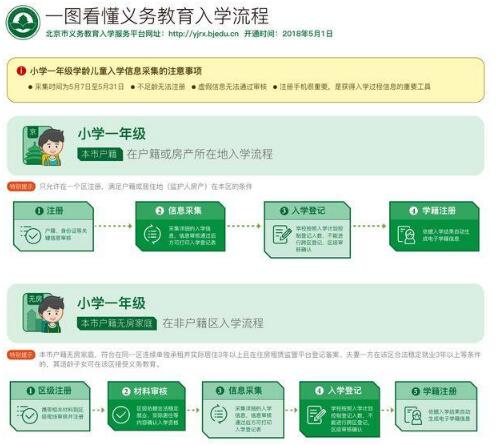Image resolution: width=497 pixels, height=445 pixels.
Task: Click 开通时间:2018年5月1日 text
Action: point(289,34)
